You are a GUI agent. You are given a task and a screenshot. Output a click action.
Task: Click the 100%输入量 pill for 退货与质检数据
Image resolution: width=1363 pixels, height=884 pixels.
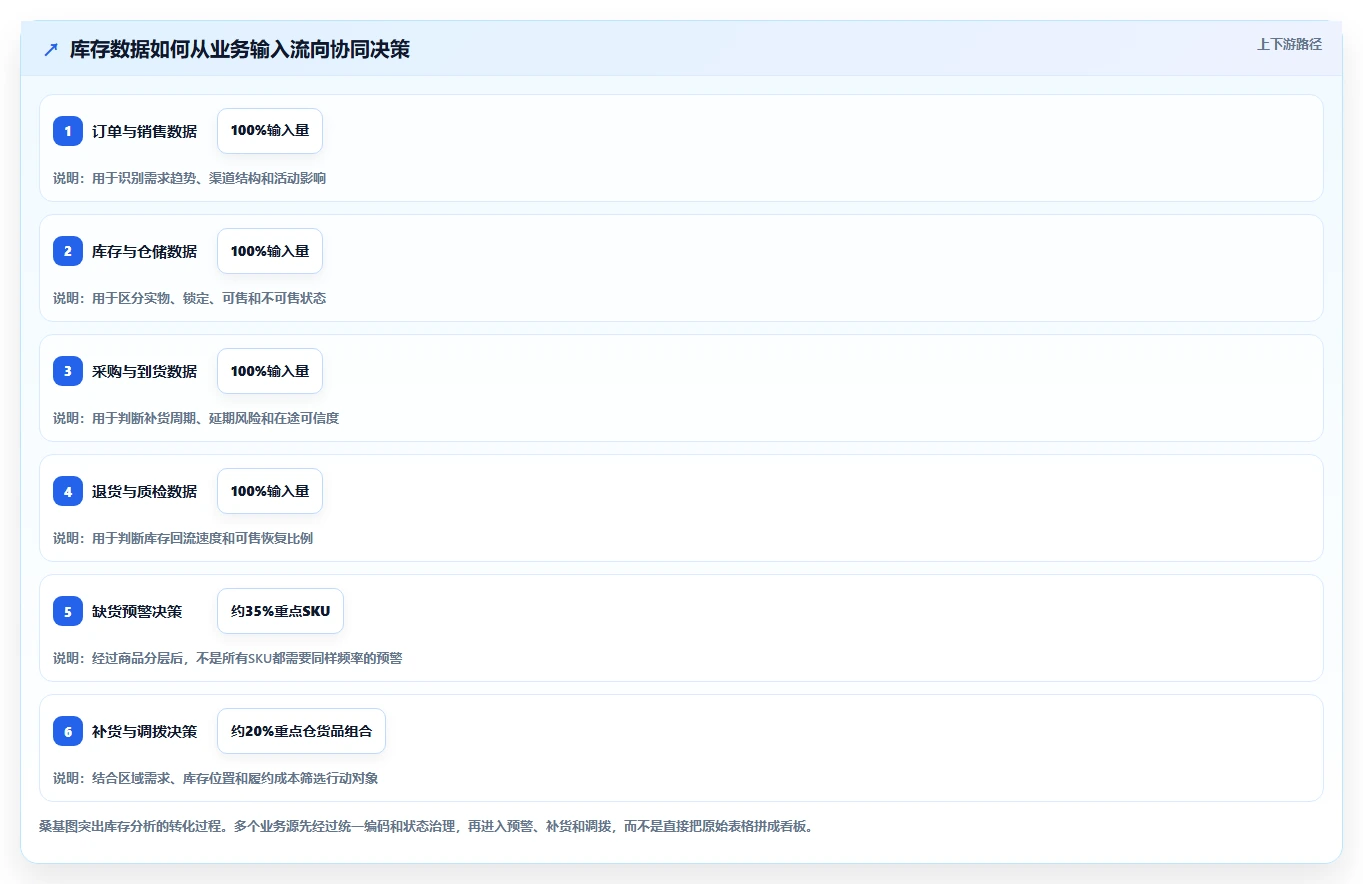(x=270, y=491)
